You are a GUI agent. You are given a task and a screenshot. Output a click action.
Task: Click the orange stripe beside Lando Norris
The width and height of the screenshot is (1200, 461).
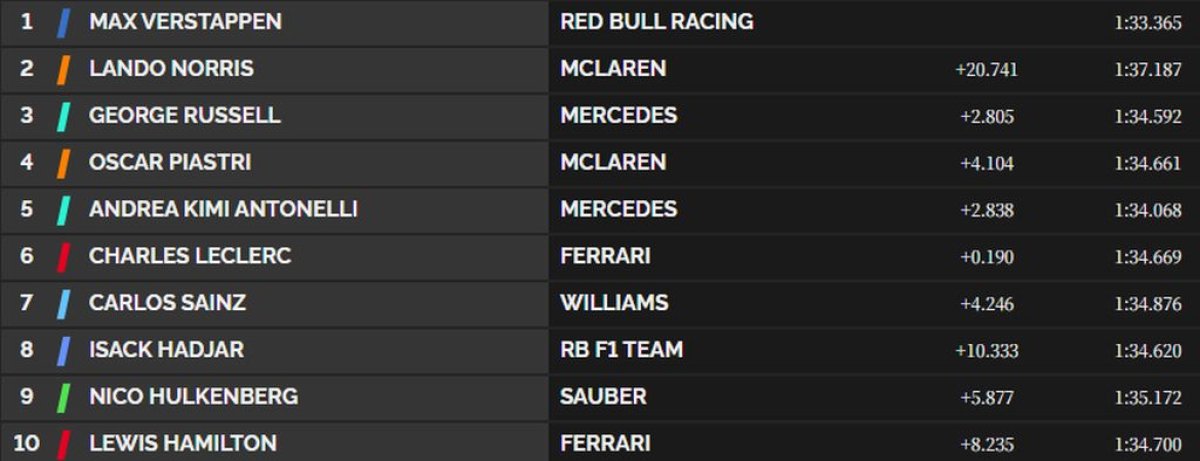coord(63,69)
